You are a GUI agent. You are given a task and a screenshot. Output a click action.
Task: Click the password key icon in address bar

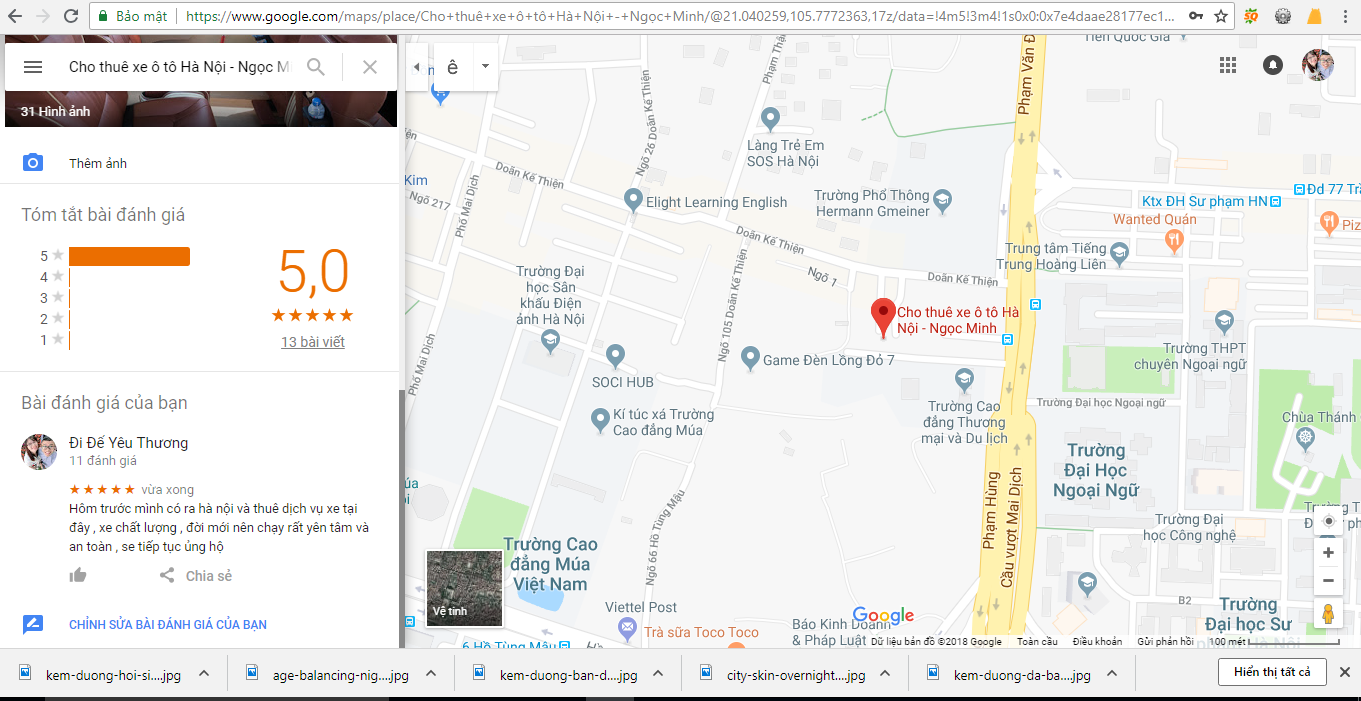pos(1196,16)
